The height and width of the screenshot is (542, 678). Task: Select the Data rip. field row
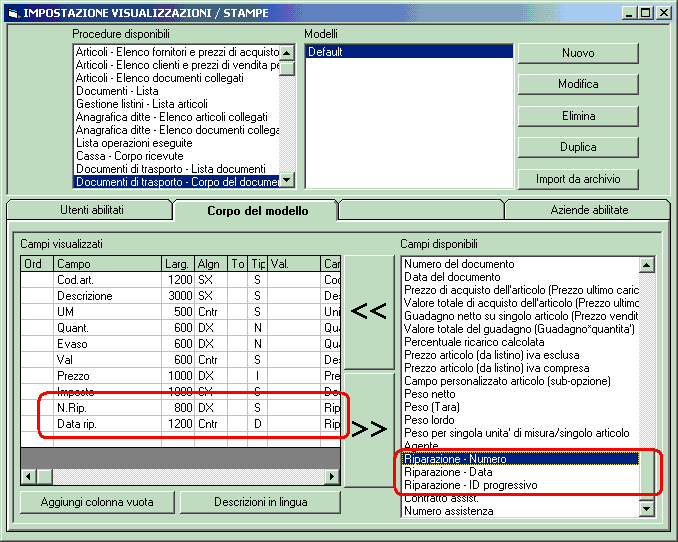point(181,424)
